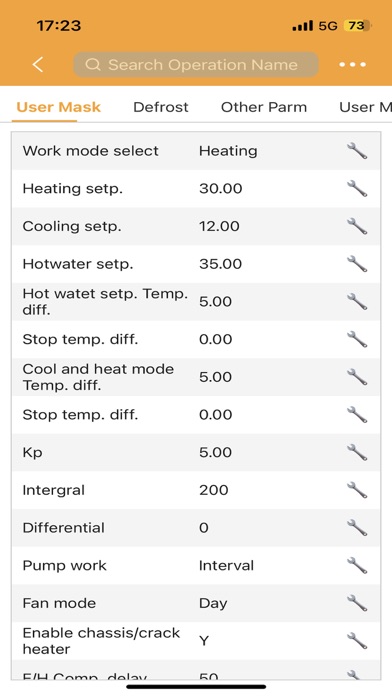Tap the Heating value of Work mode
Image resolution: width=392 pixels, height=696 pixels.
[x=228, y=151]
